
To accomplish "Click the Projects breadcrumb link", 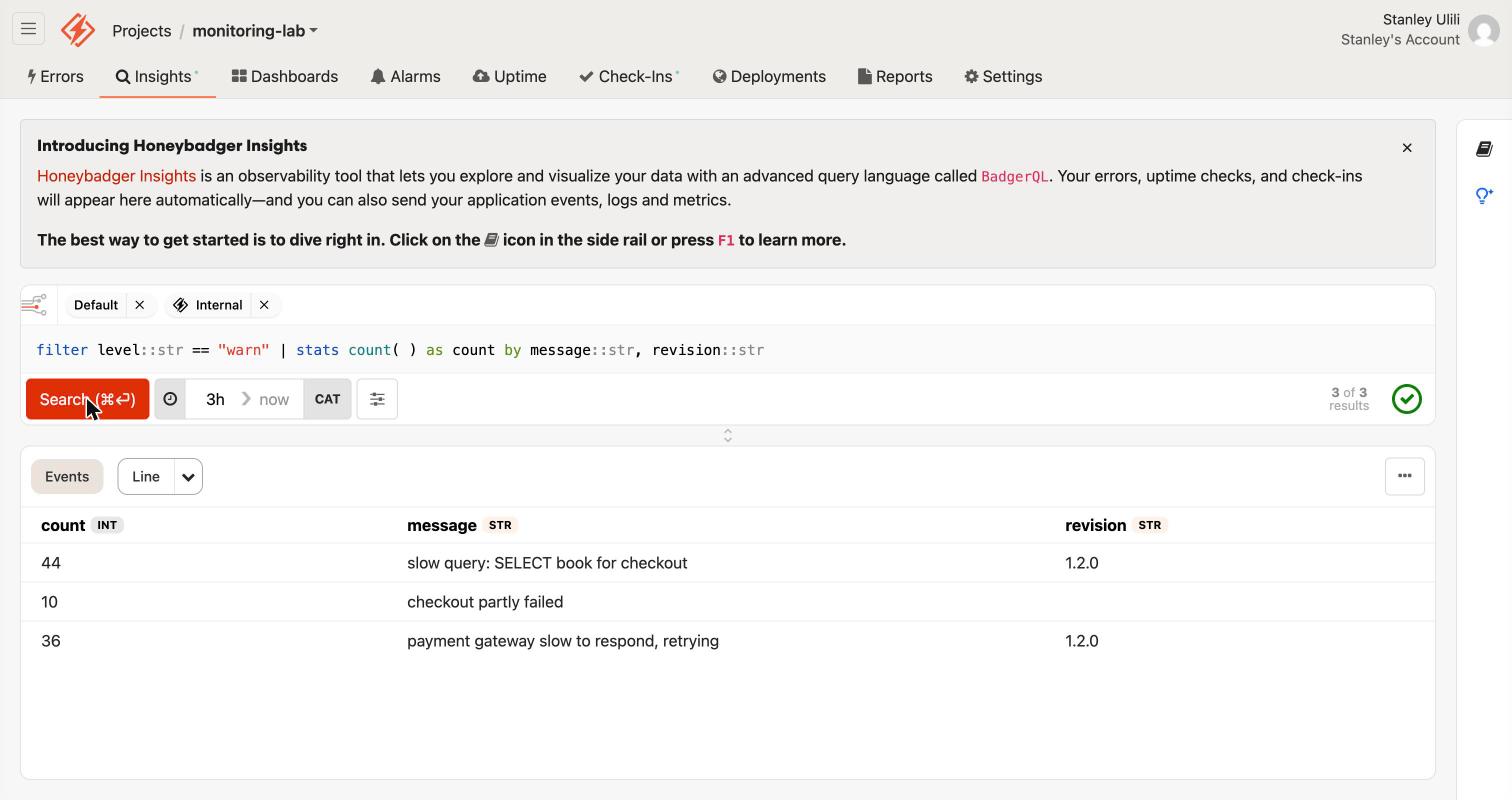I will pyautogui.click(x=142, y=31).
